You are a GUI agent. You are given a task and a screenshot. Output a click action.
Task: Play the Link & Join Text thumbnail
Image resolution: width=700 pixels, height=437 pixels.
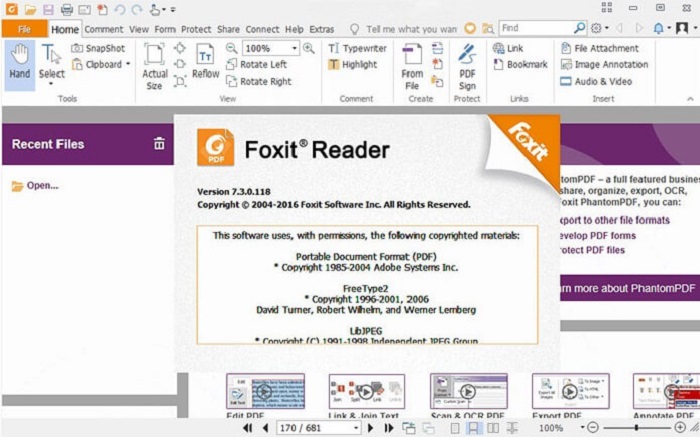367,391
